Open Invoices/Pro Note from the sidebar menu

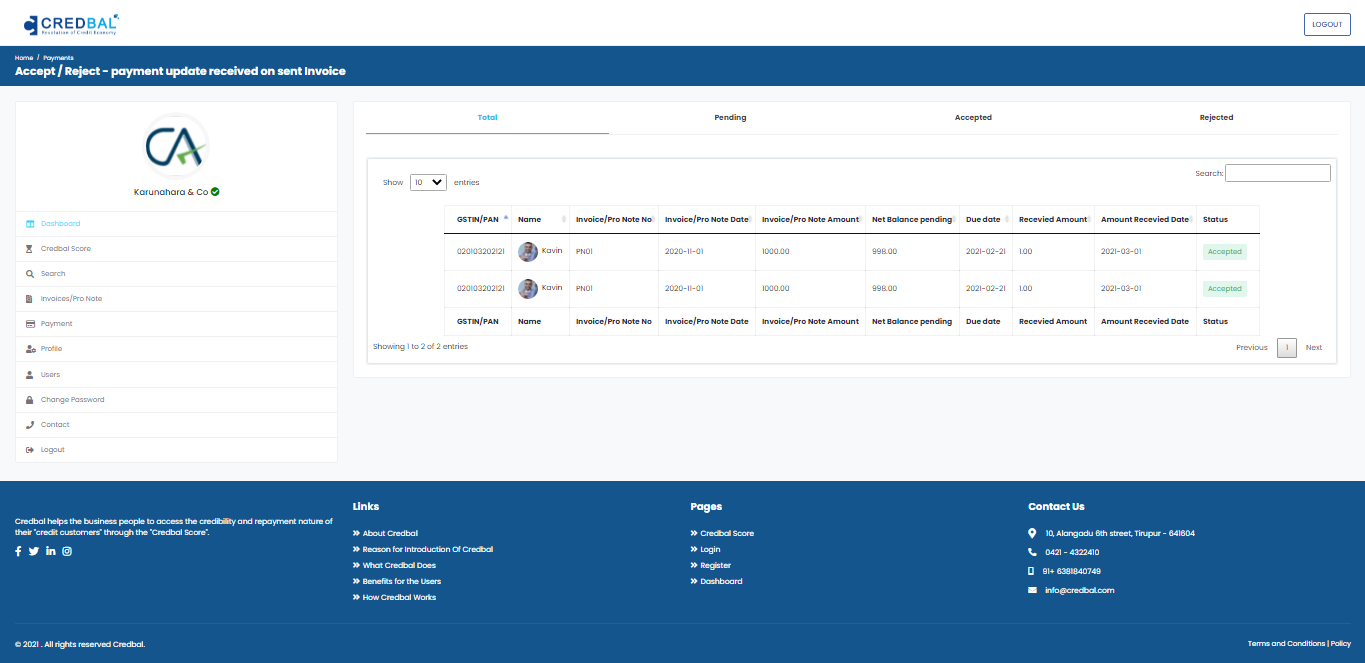point(176,299)
